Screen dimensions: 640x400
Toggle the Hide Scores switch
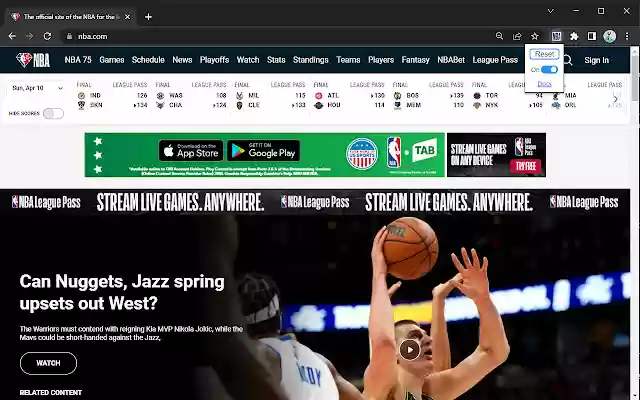tap(53, 113)
